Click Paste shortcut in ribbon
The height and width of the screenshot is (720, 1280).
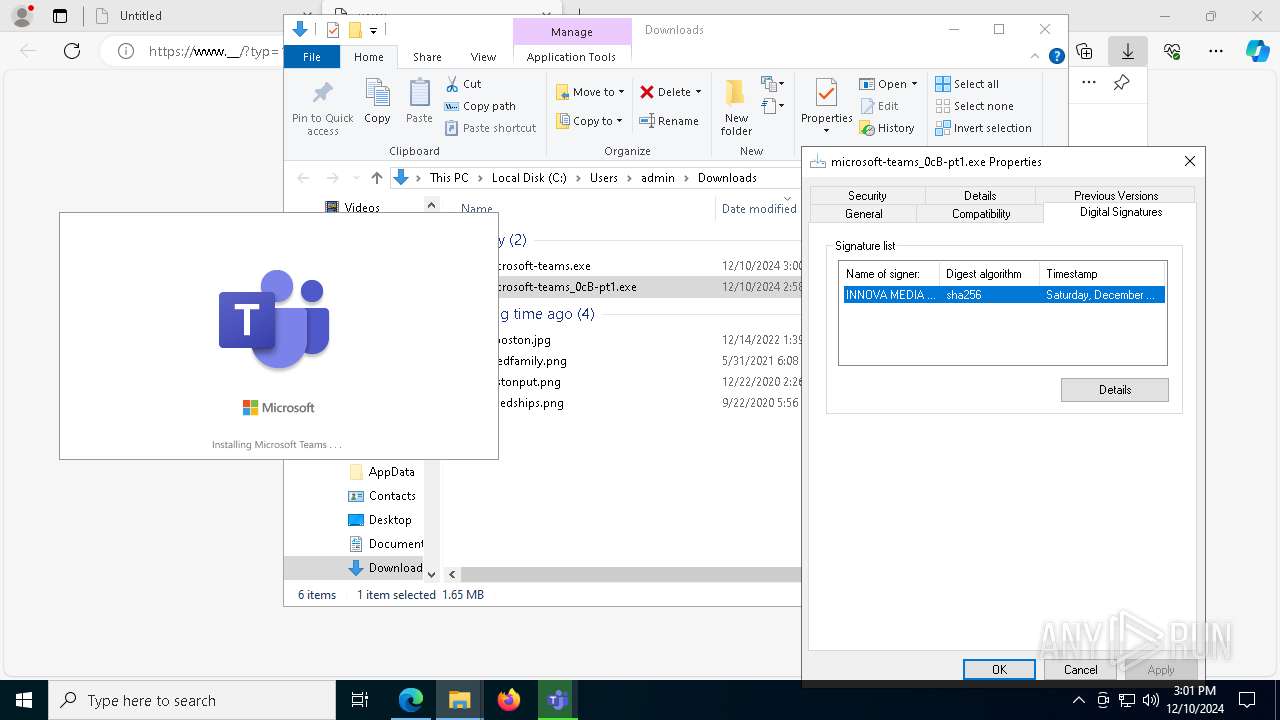(x=491, y=128)
